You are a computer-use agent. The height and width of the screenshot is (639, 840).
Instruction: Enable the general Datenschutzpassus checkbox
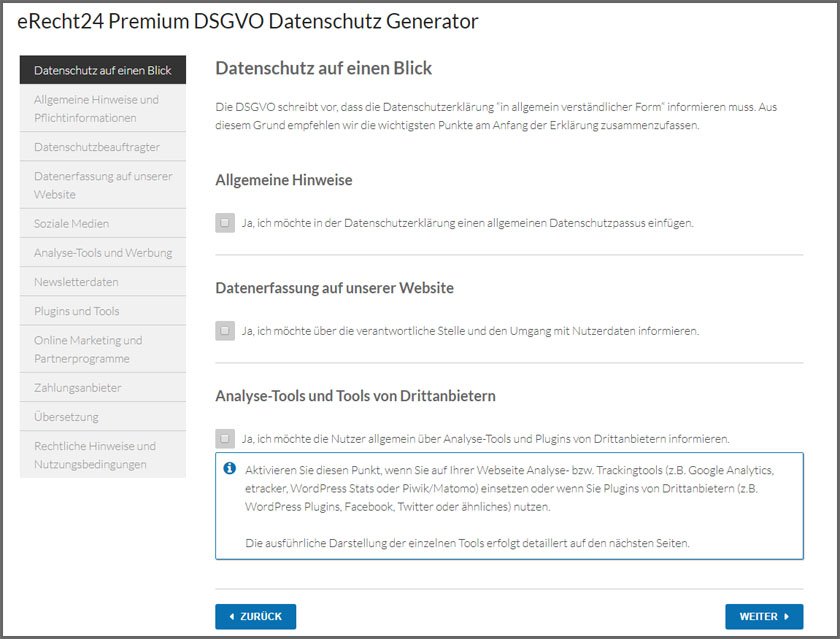pyautogui.click(x=225, y=223)
